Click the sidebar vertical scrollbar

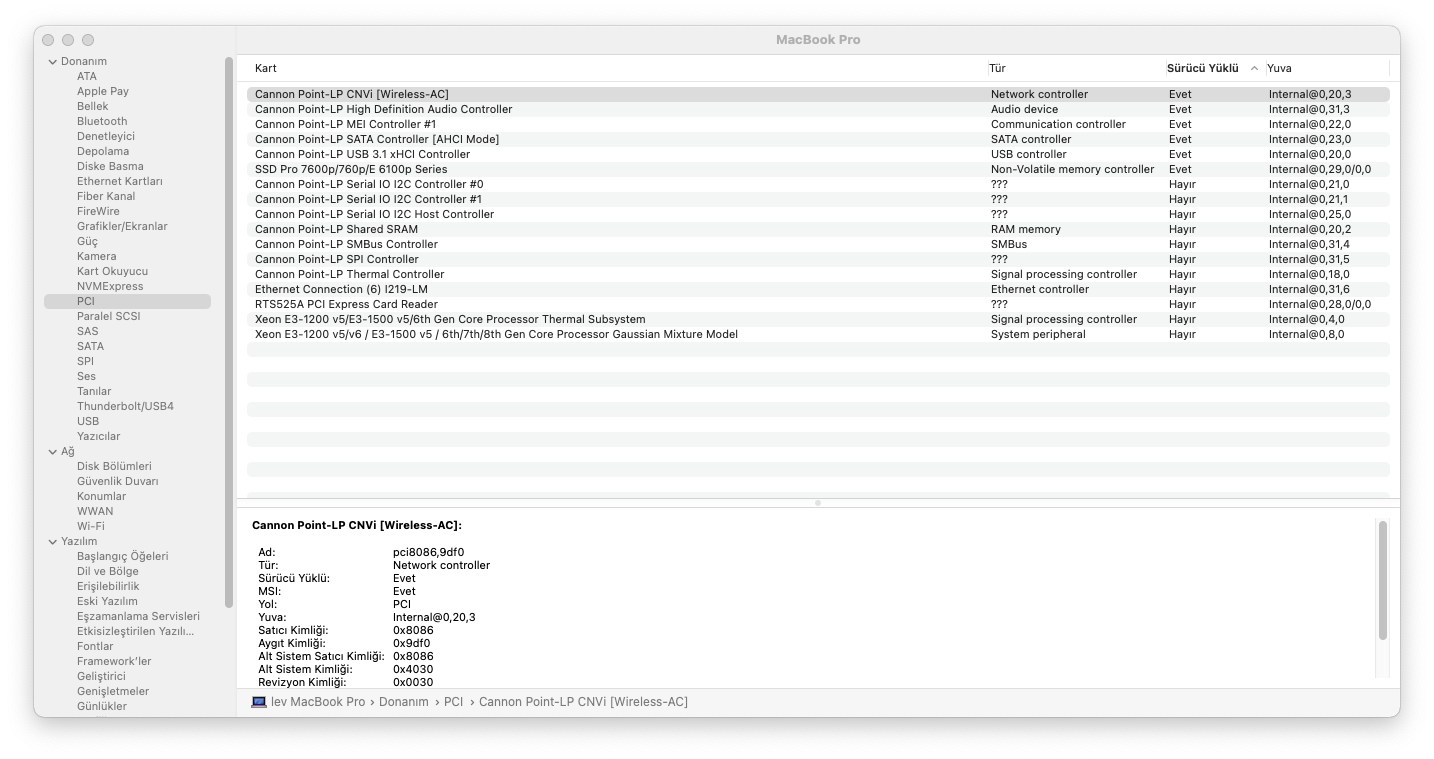tap(229, 332)
